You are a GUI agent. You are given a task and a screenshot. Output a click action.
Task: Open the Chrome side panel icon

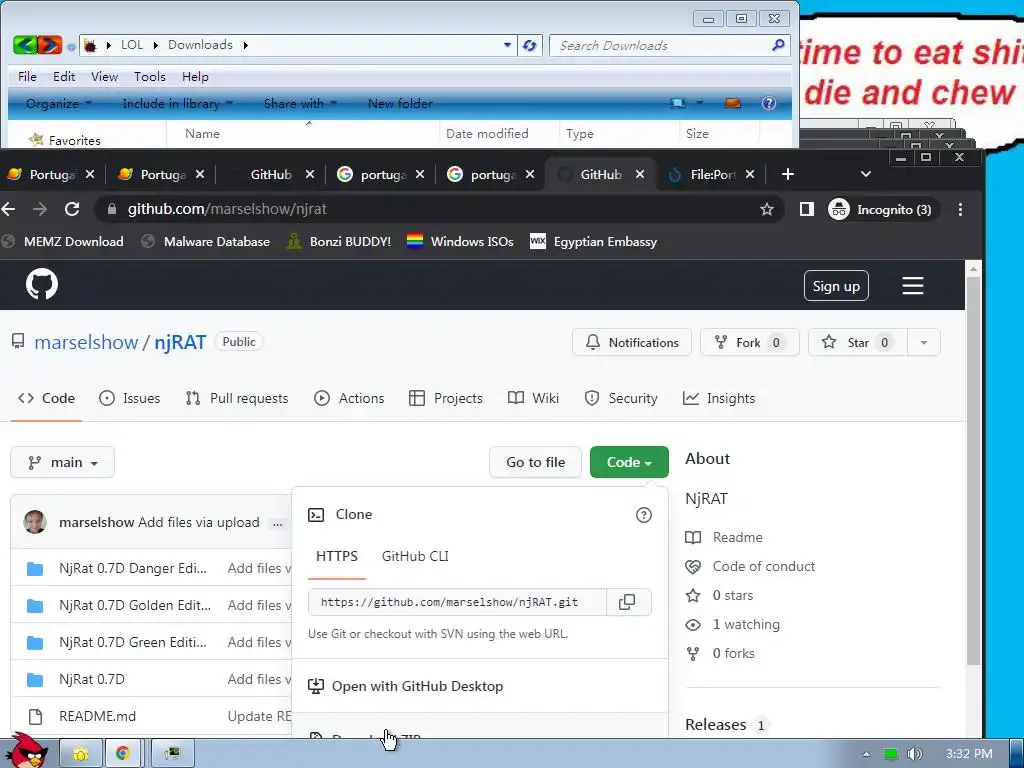807,209
